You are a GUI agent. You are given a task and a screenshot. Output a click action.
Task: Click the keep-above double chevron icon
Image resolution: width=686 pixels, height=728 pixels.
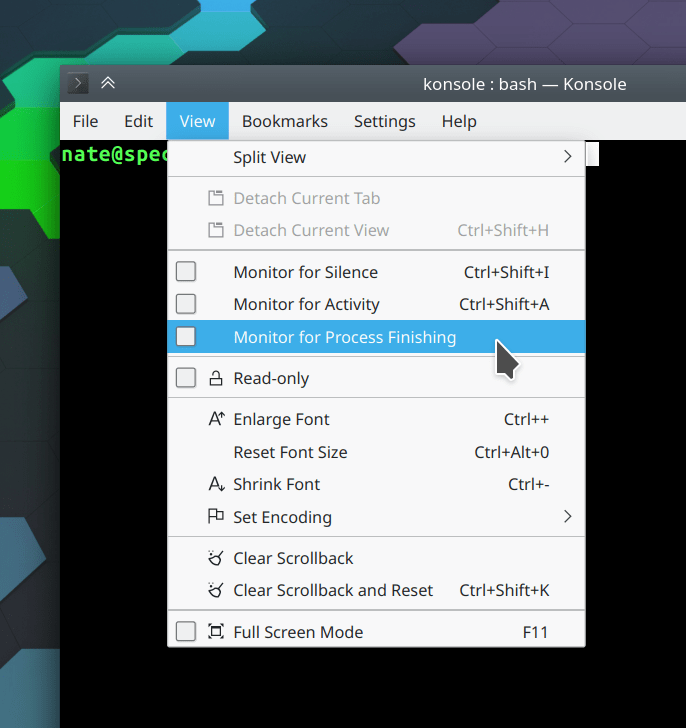pos(108,84)
